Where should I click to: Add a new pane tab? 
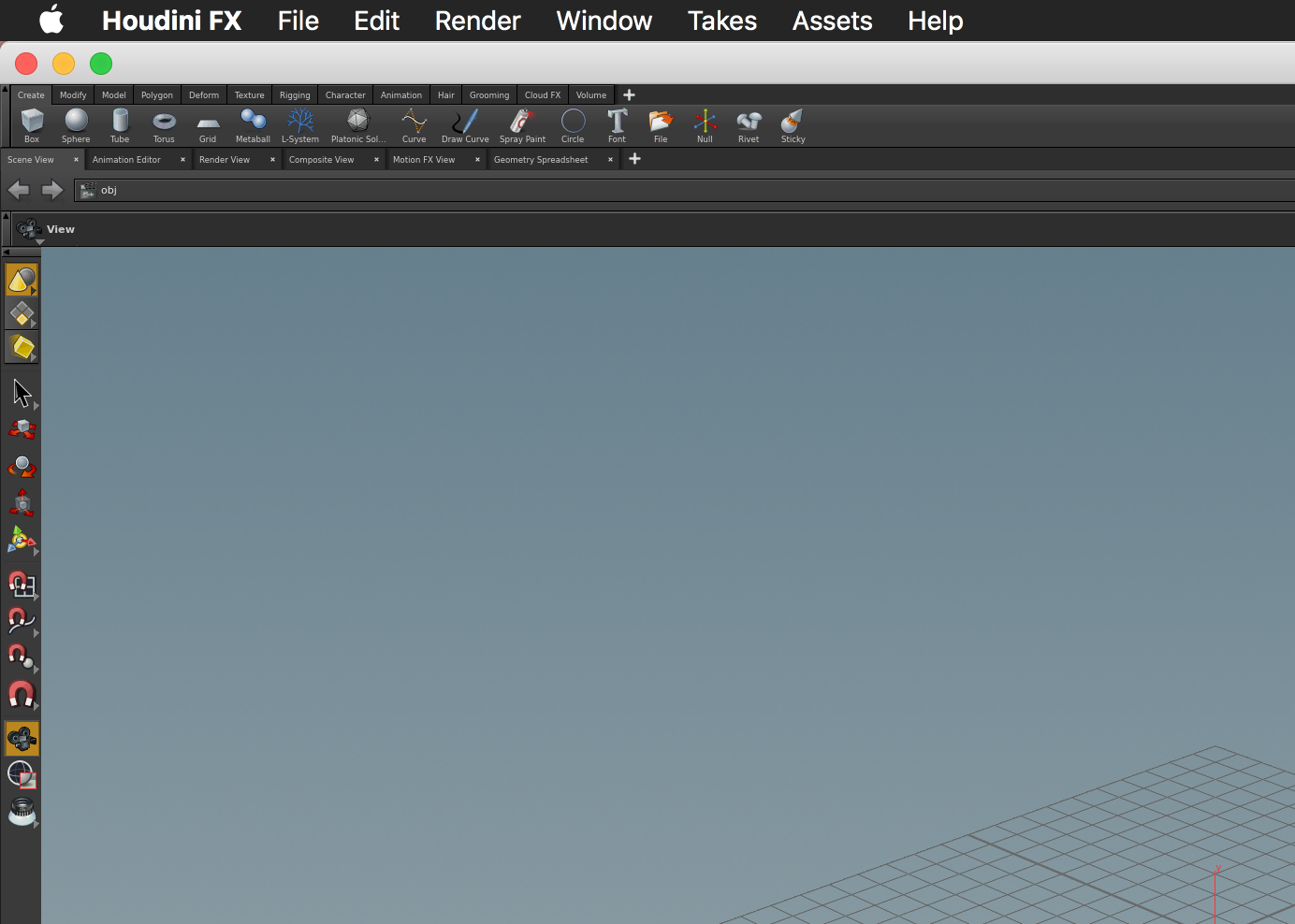pyautogui.click(x=634, y=159)
